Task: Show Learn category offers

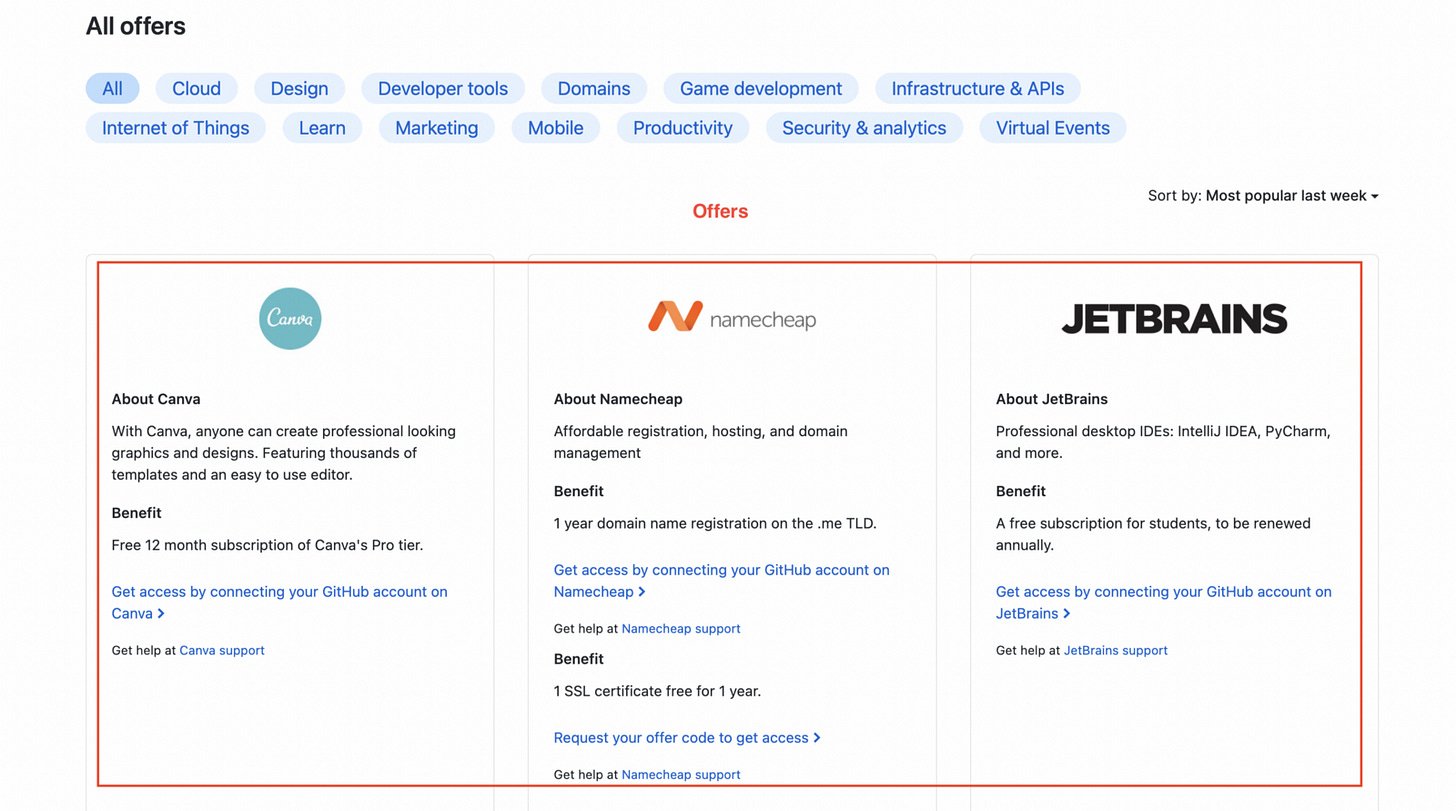Action: click(322, 128)
